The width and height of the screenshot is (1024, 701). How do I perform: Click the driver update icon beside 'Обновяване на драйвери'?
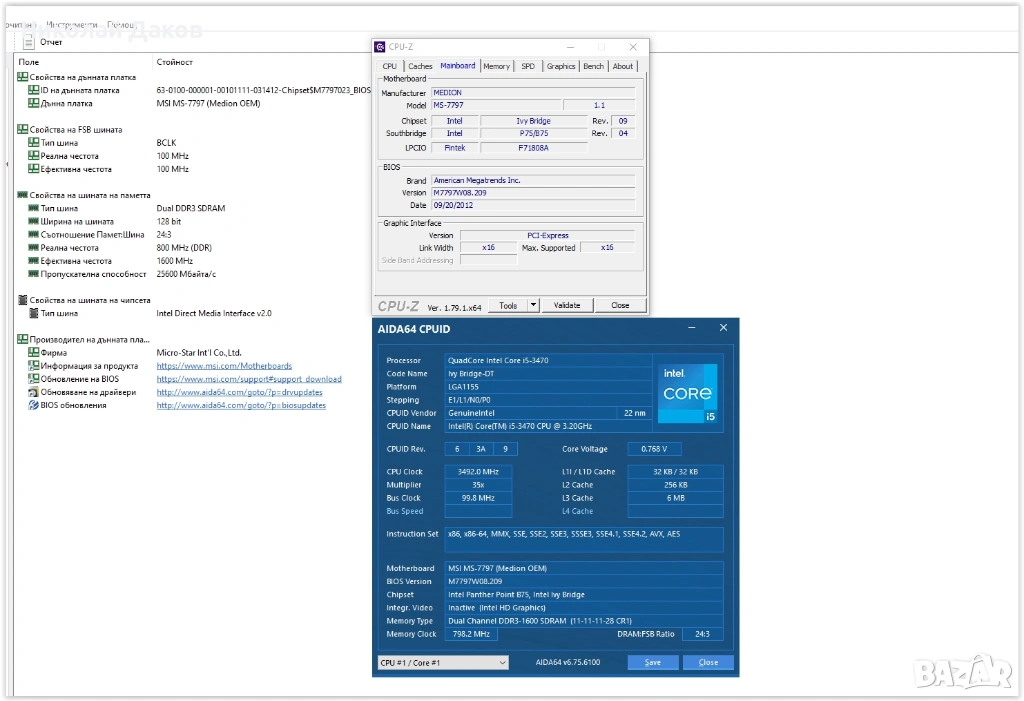(x=33, y=392)
